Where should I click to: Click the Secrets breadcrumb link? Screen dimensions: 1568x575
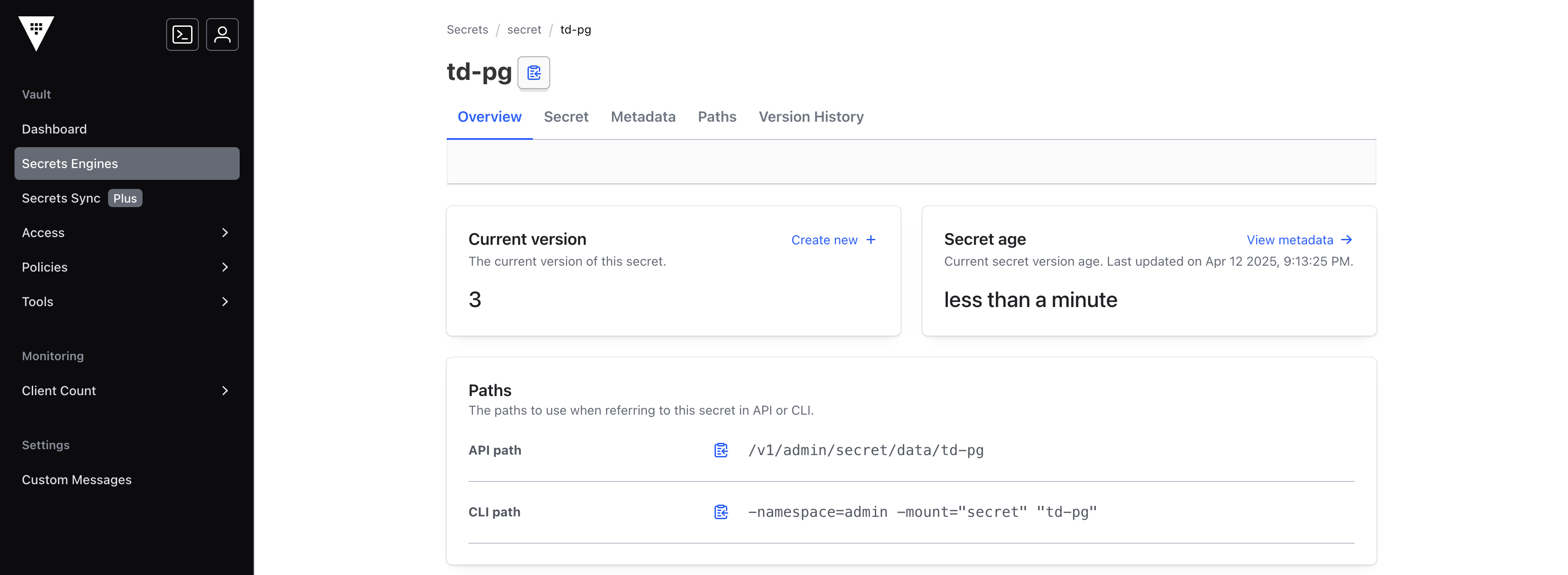click(x=467, y=29)
